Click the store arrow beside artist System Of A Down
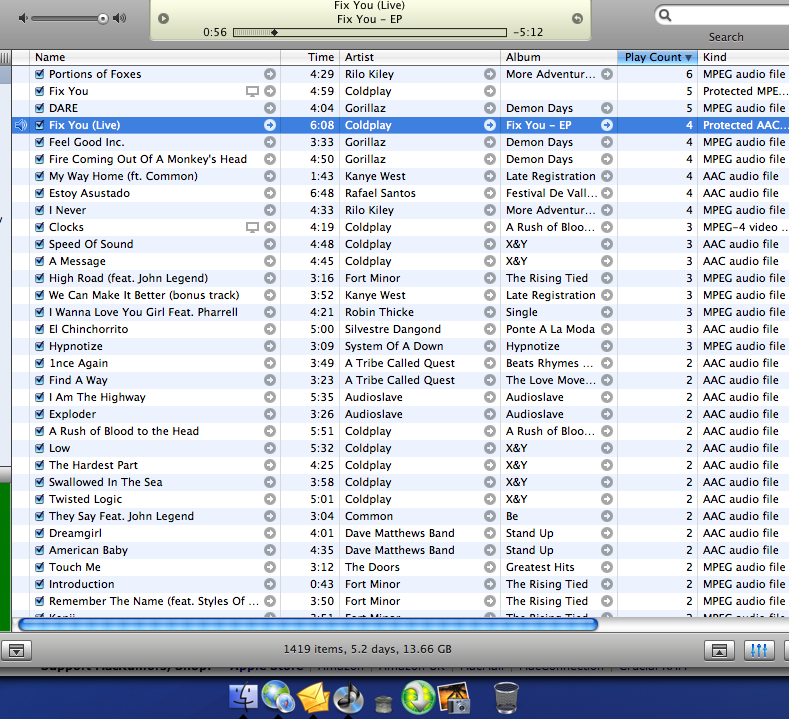This screenshot has width=789, height=719. (x=490, y=346)
